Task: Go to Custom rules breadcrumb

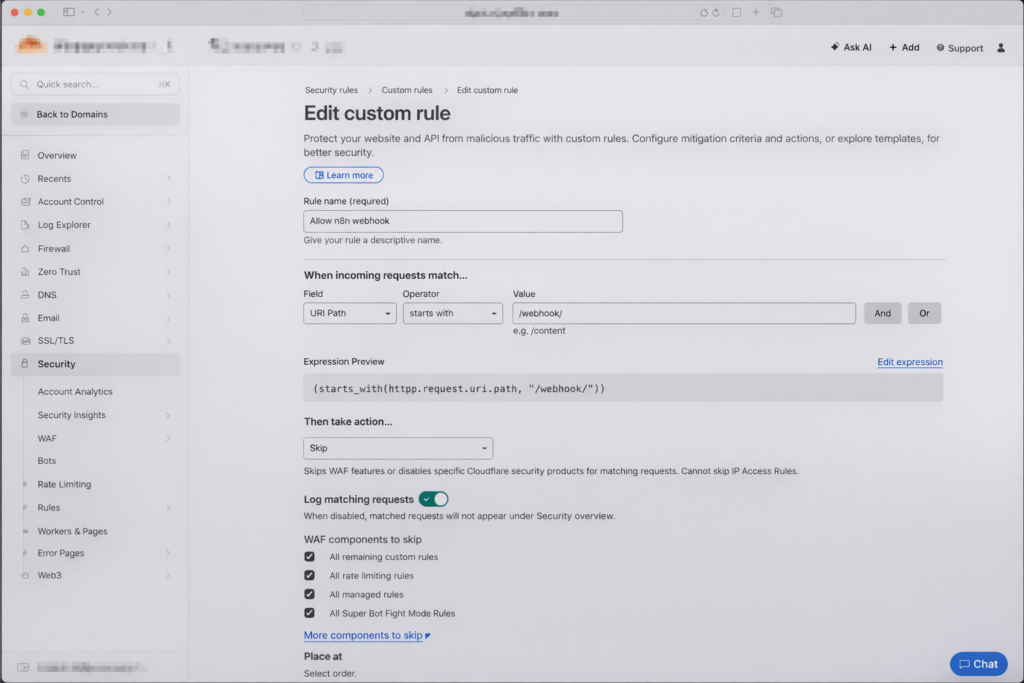Action: click(406, 90)
